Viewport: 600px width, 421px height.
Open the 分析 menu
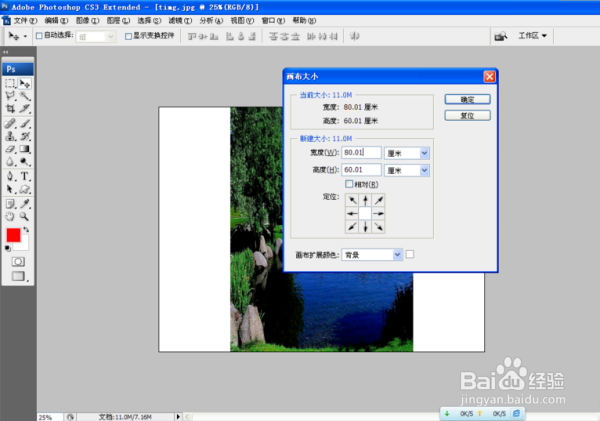point(211,21)
